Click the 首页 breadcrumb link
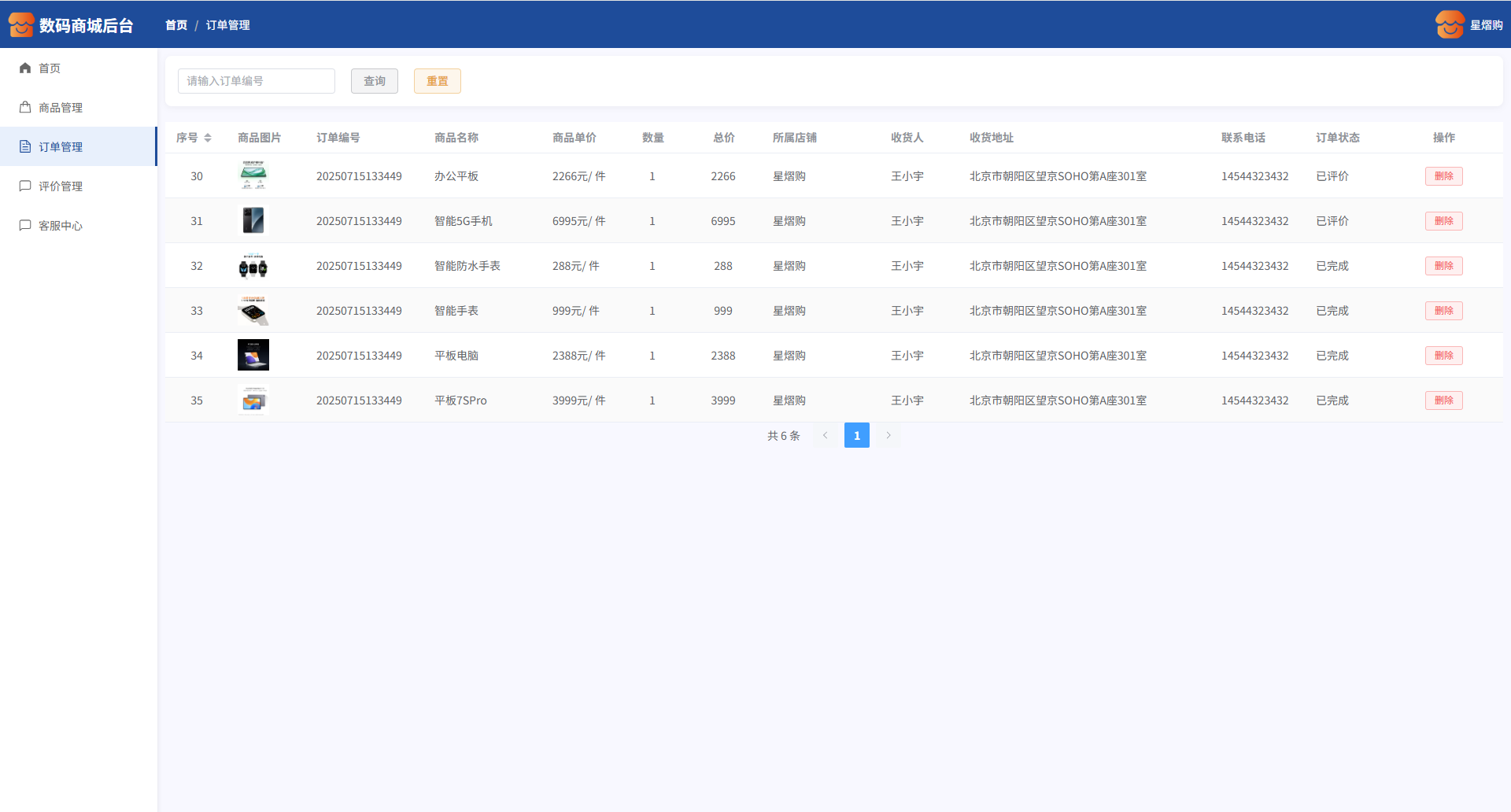Viewport: 1511px width, 812px height. [176, 25]
